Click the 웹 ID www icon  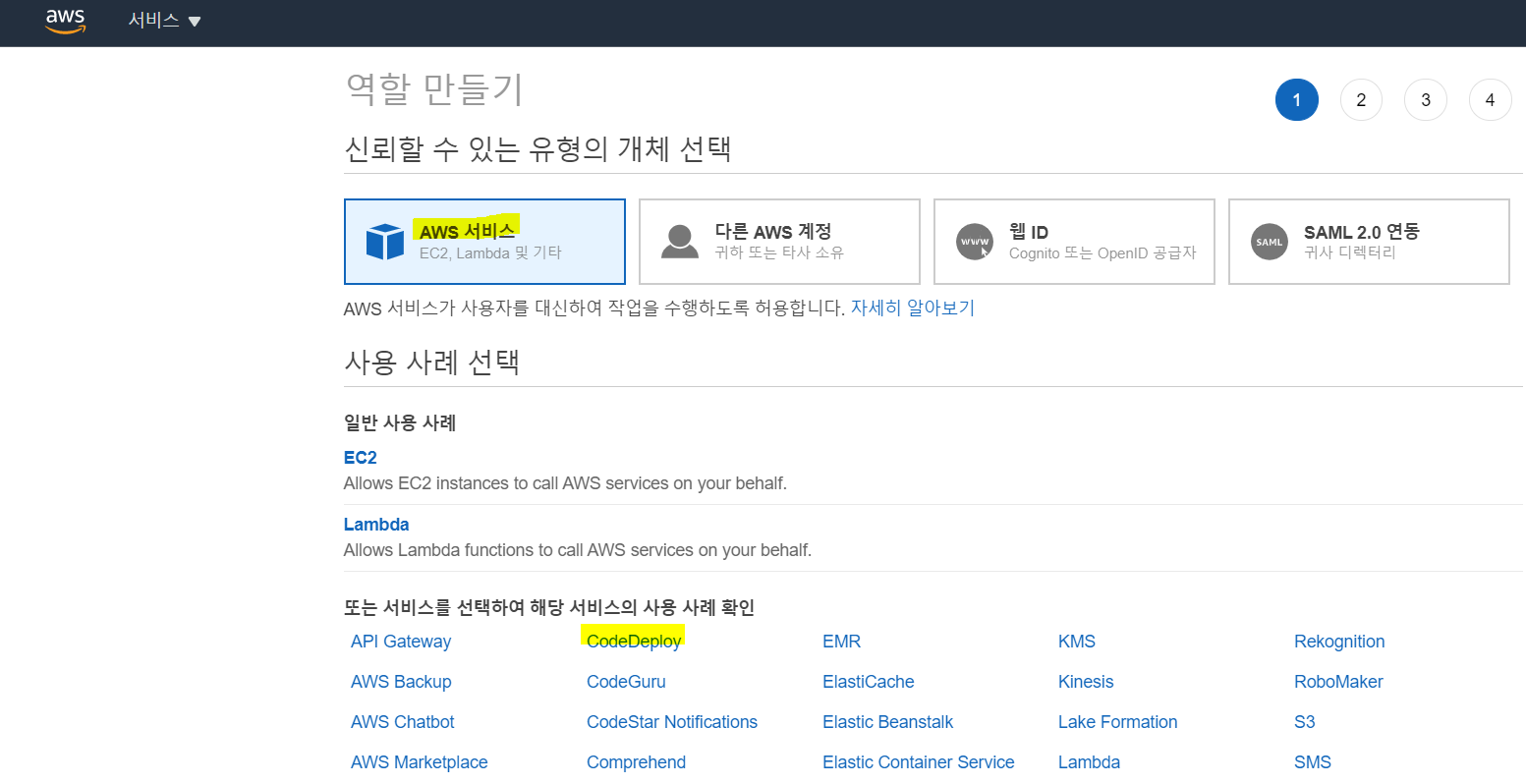tap(974, 242)
